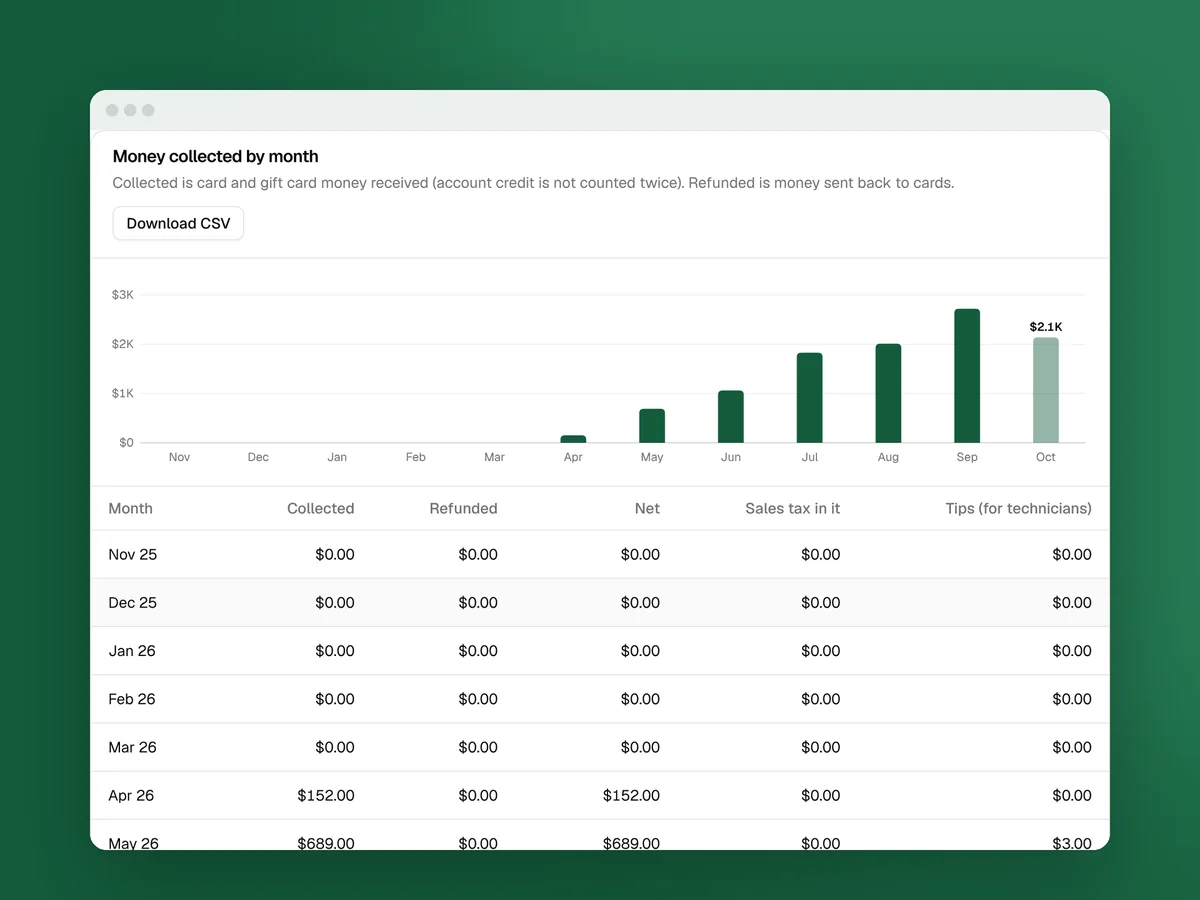Click the Jan label on chart axis
The image size is (1200, 900).
coord(337,457)
